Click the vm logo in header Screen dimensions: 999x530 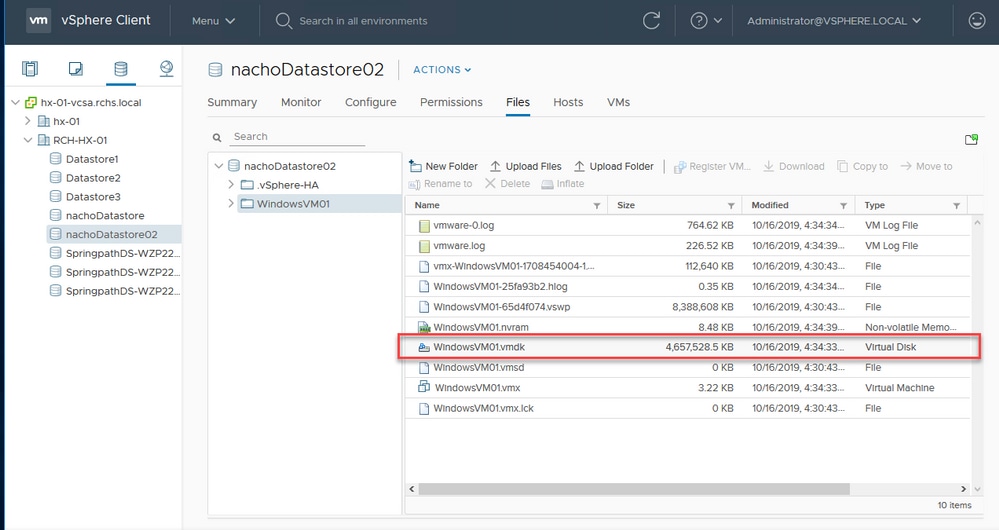tap(38, 20)
